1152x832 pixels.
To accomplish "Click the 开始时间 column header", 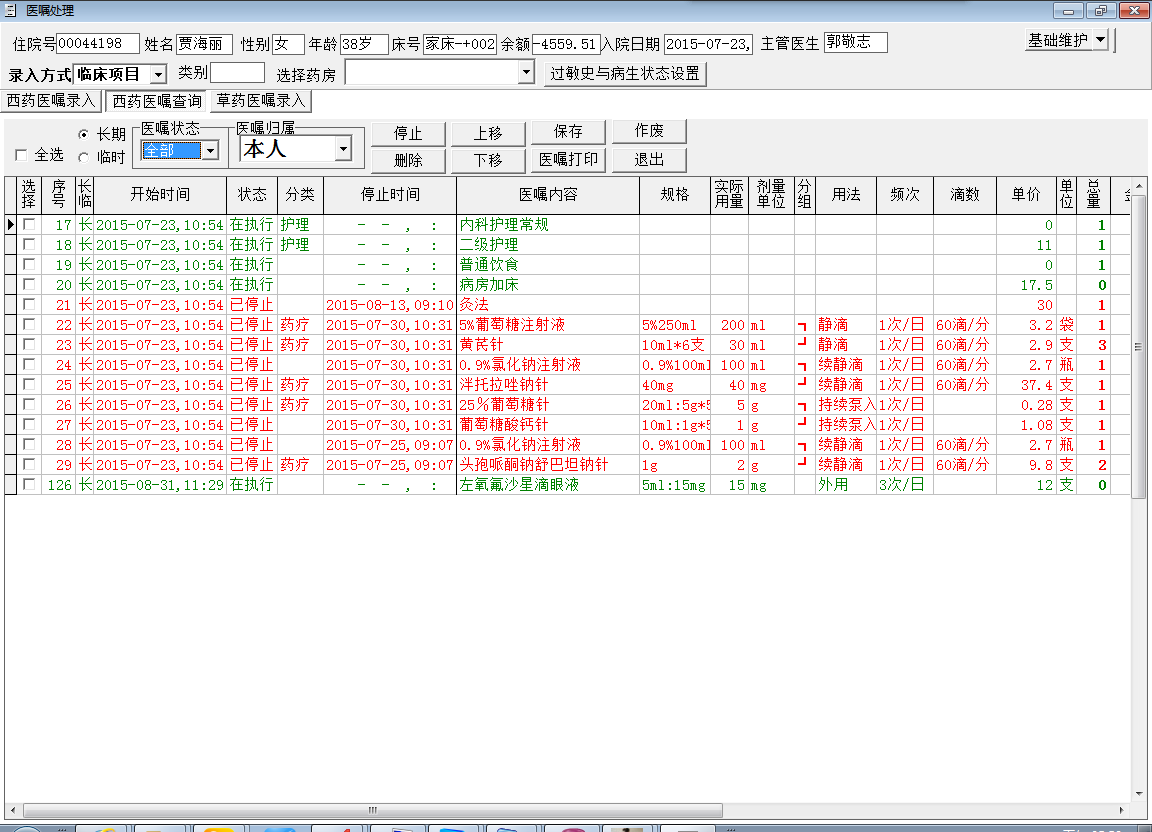I will (x=160, y=195).
